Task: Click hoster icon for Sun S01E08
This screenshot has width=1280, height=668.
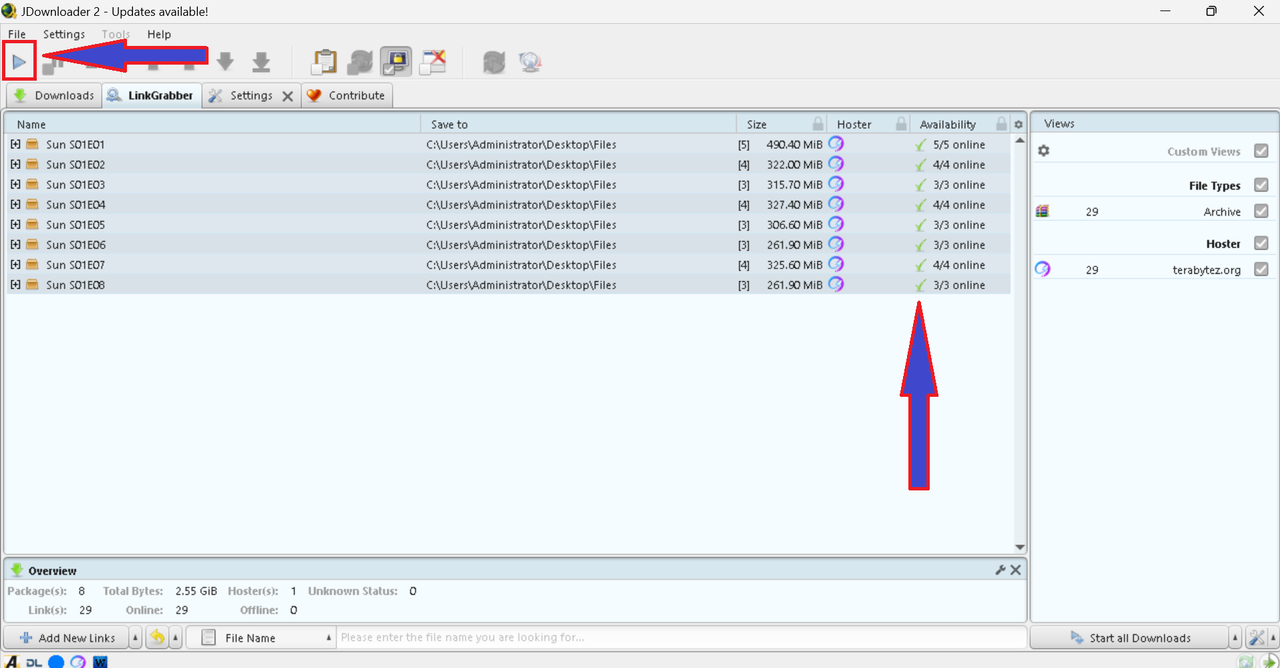Action: 836,284
